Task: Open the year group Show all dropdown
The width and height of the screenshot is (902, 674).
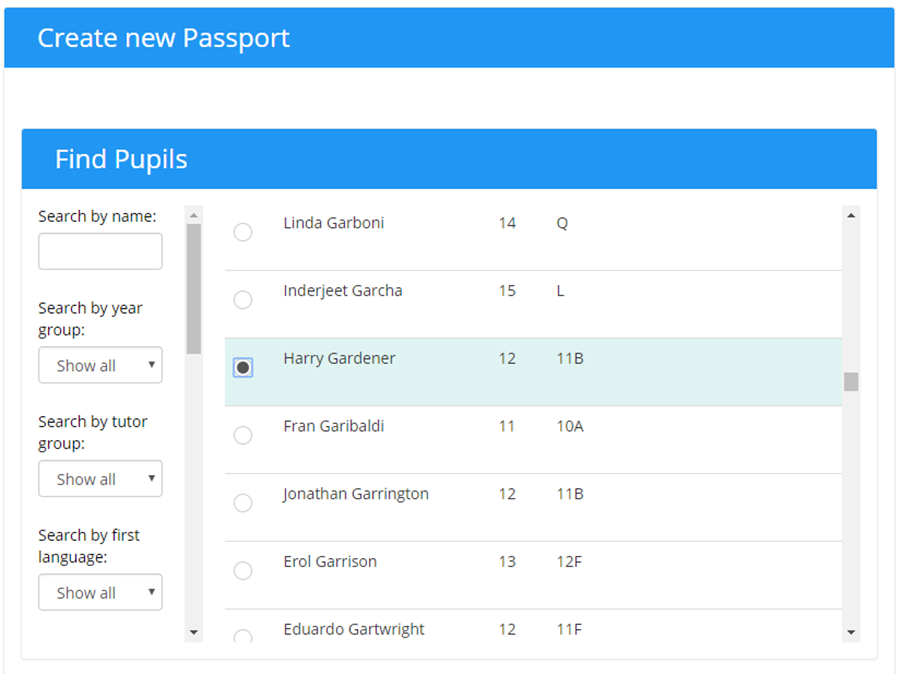Action: [100, 365]
